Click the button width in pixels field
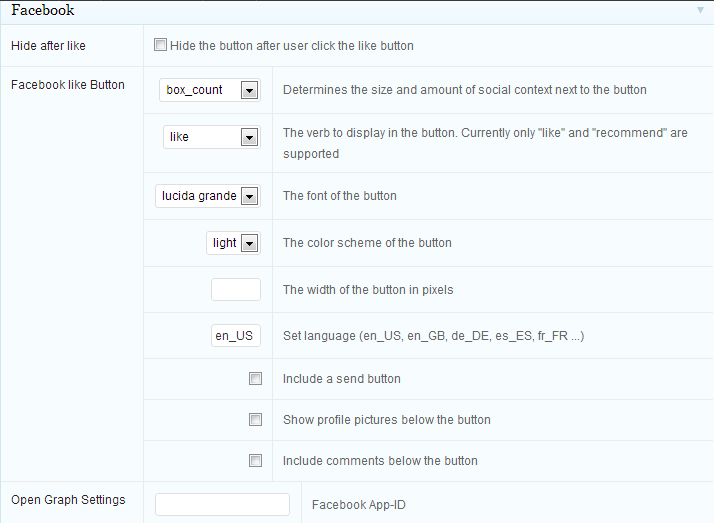This screenshot has width=714, height=523. point(236,289)
